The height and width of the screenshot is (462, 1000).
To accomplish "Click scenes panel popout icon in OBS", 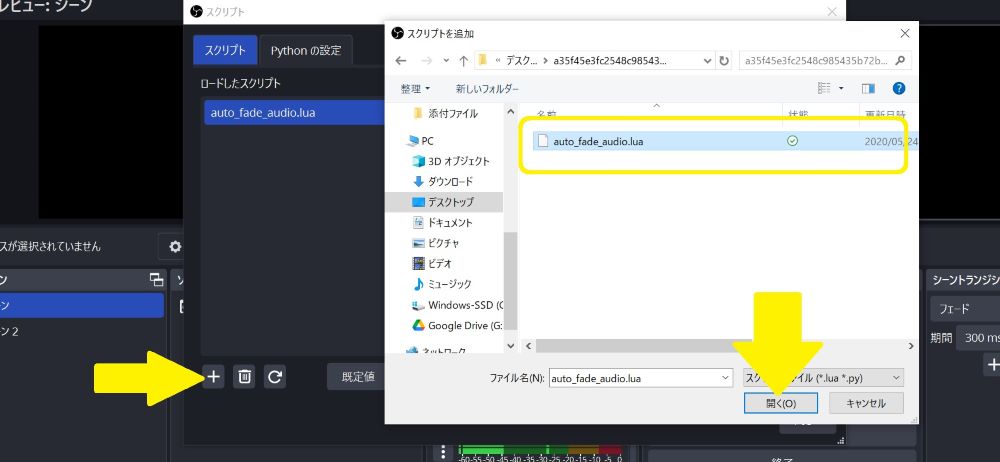I will (156, 279).
